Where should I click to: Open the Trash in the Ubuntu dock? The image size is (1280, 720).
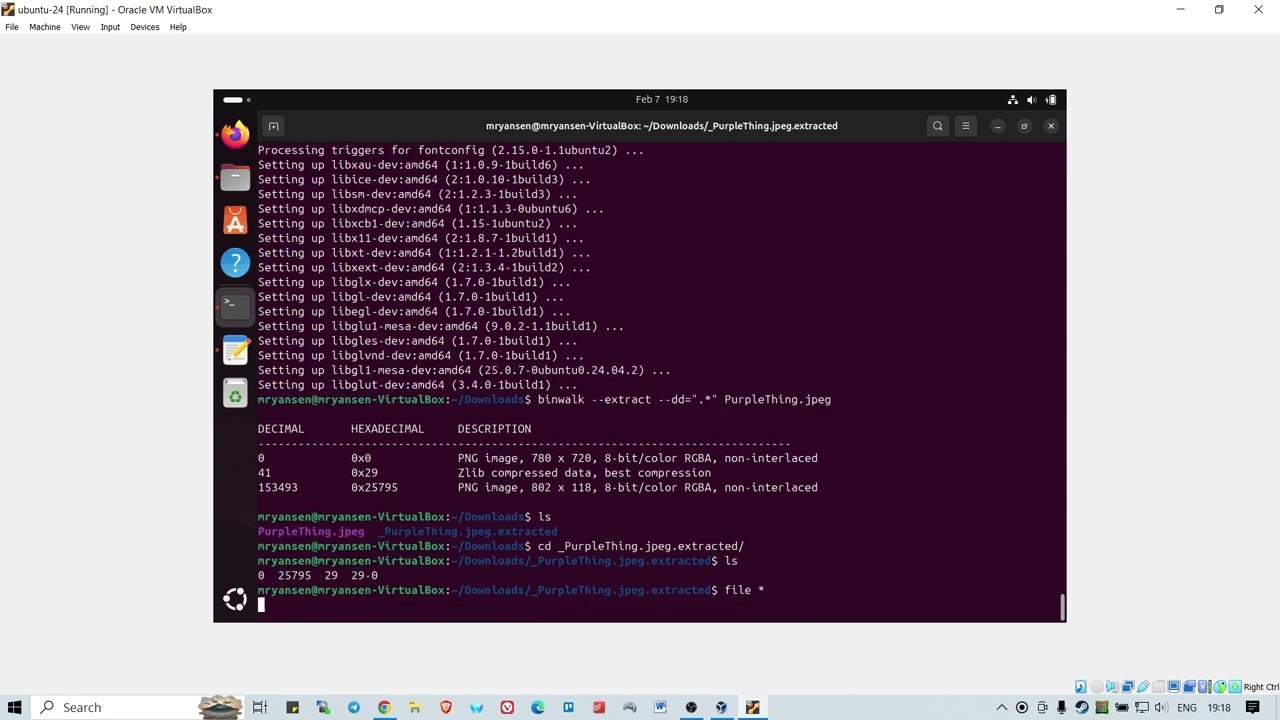(x=235, y=394)
